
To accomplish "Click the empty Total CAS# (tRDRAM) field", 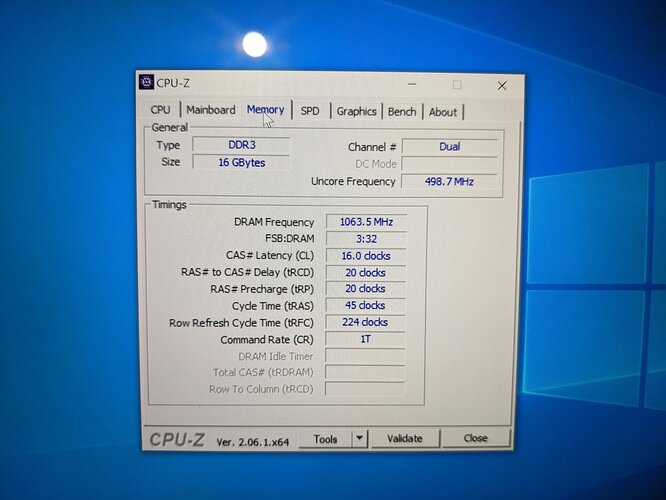I will 365,372.
